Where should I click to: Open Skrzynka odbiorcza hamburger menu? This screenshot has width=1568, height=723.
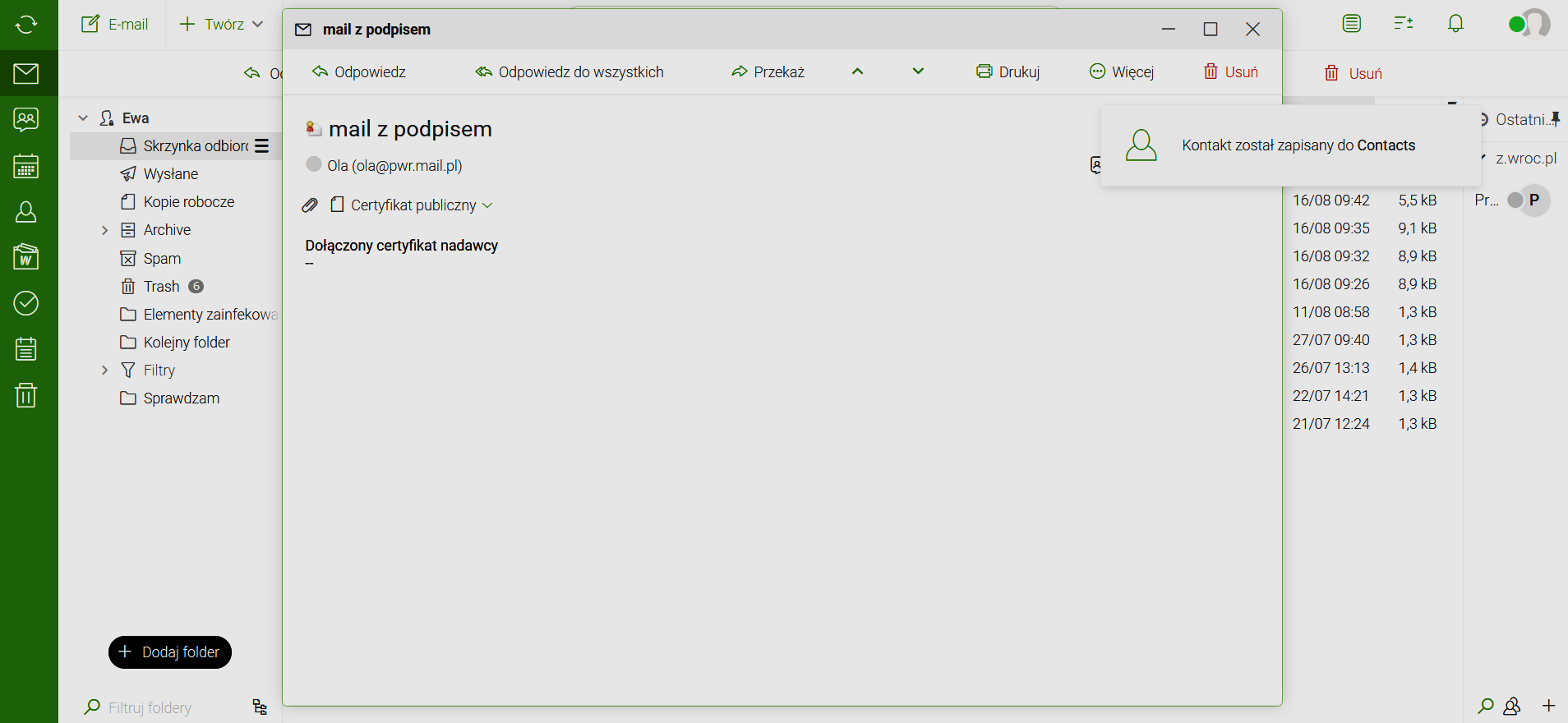click(x=262, y=146)
